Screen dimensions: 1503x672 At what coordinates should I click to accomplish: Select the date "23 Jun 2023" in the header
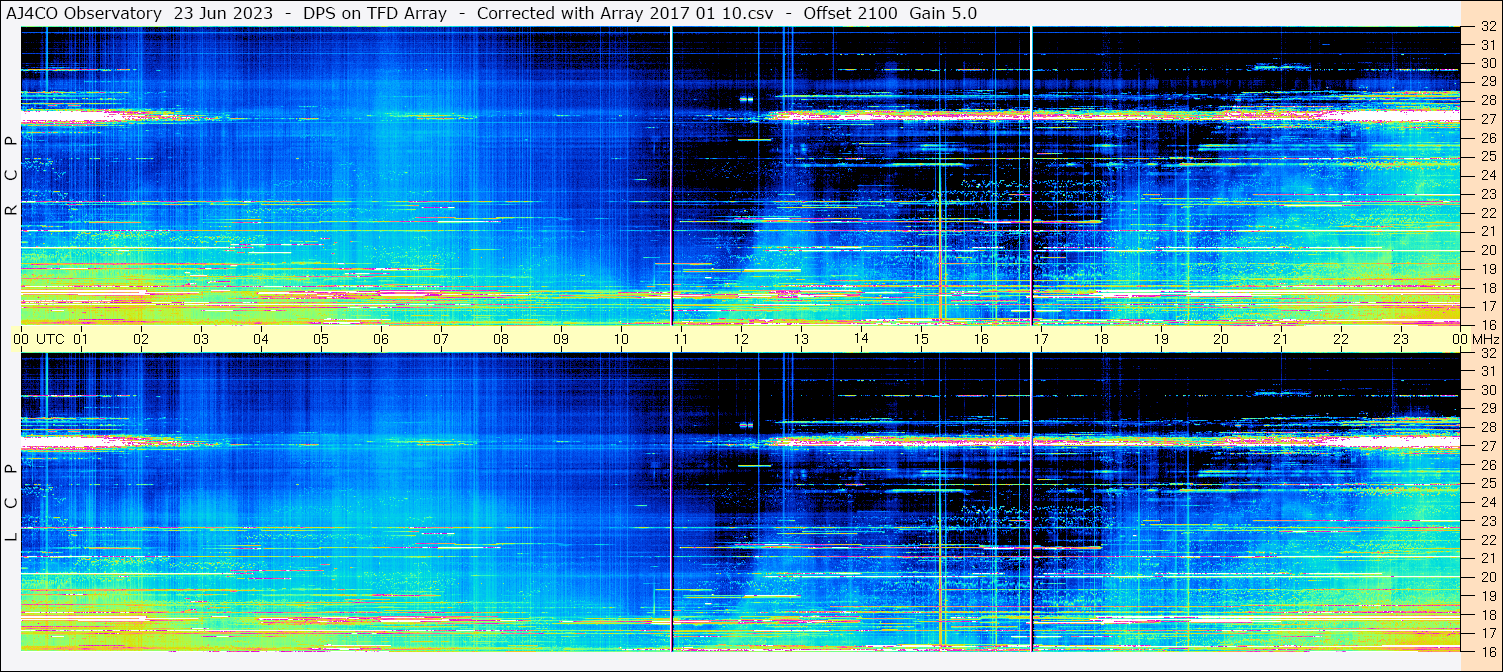[x=222, y=13]
